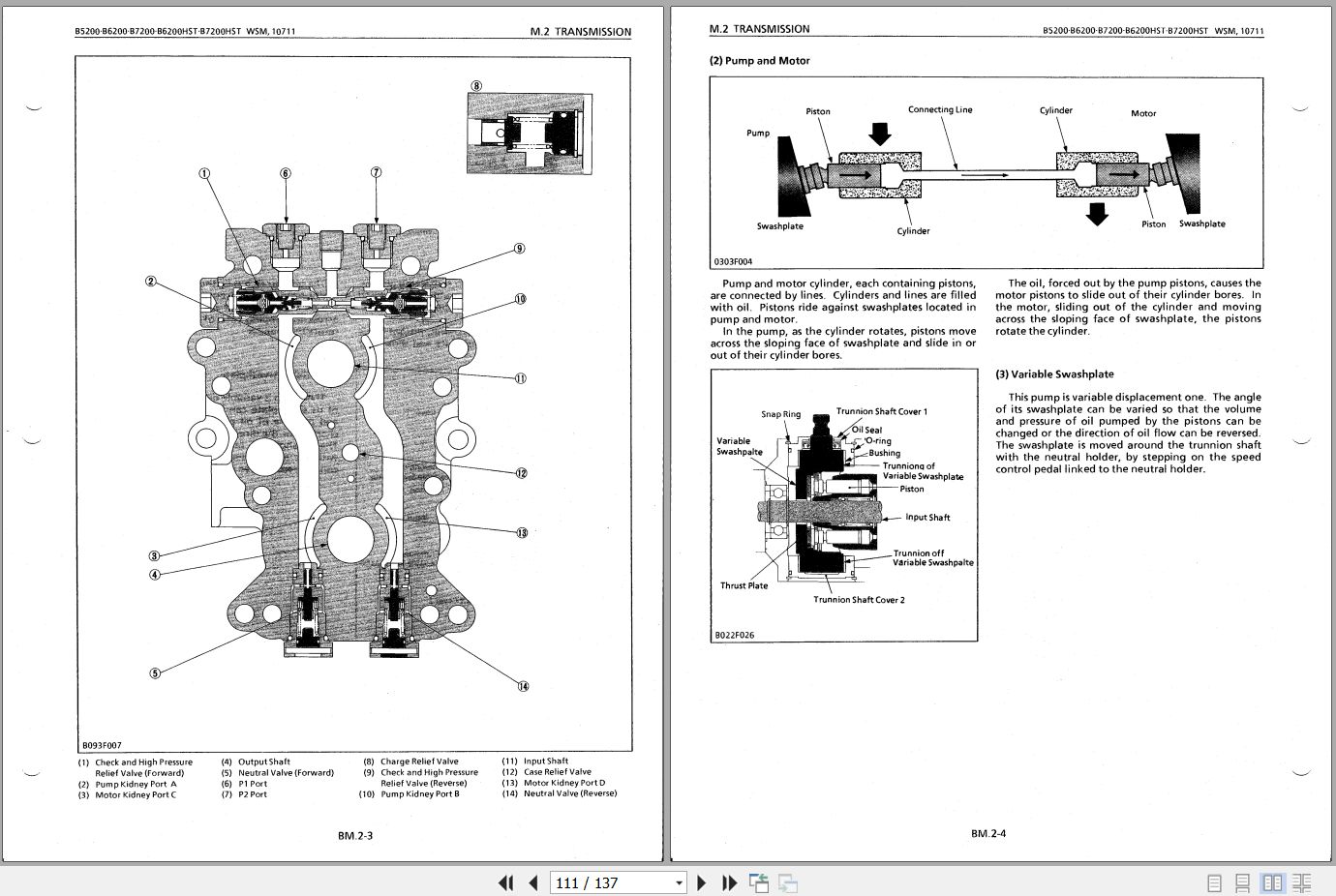The height and width of the screenshot is (896, 1336).
Task: Click the 'BM.2-4' page number footer
Action: point(988,833)
